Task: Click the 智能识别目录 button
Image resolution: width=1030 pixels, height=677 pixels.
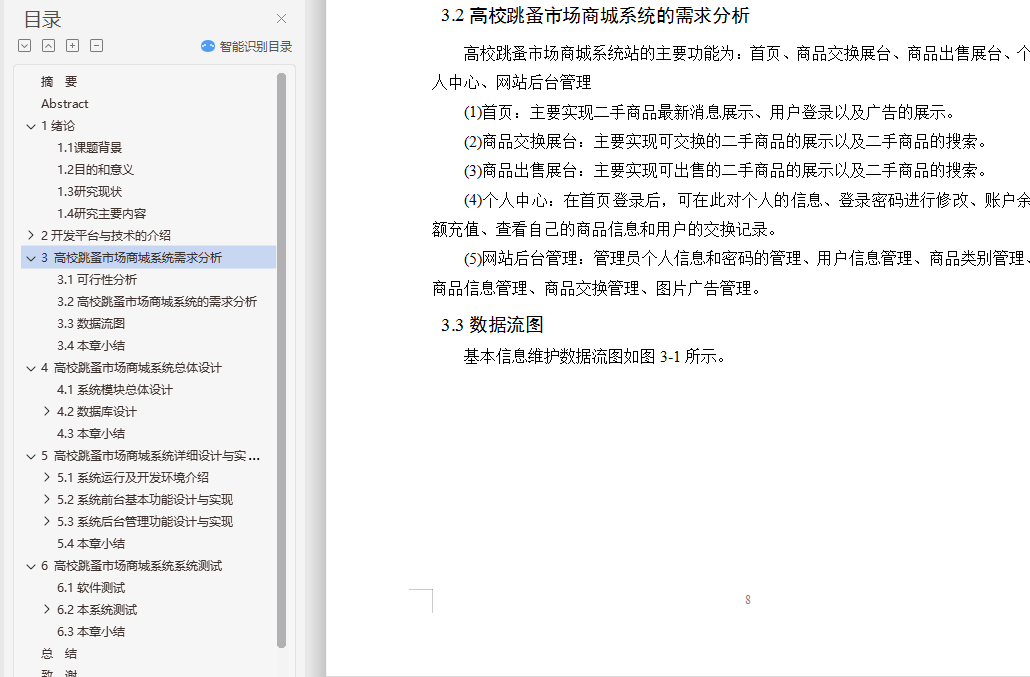Action: pos(246,46)
